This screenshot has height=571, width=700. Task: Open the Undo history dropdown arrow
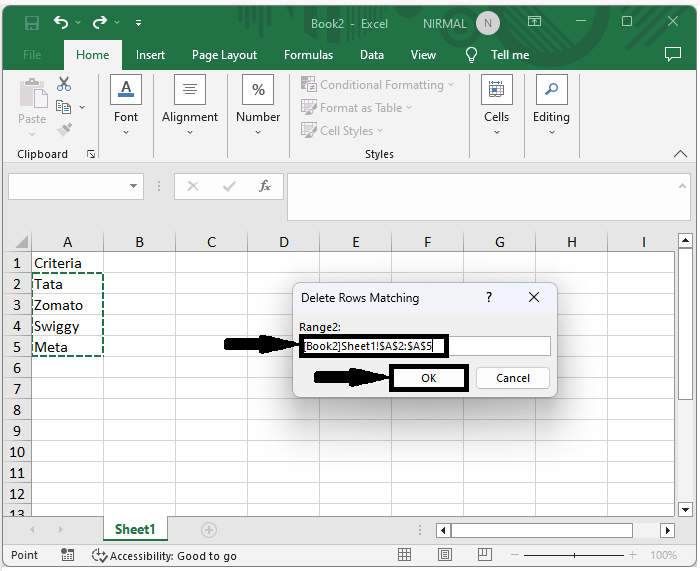(x=78, y=22)
